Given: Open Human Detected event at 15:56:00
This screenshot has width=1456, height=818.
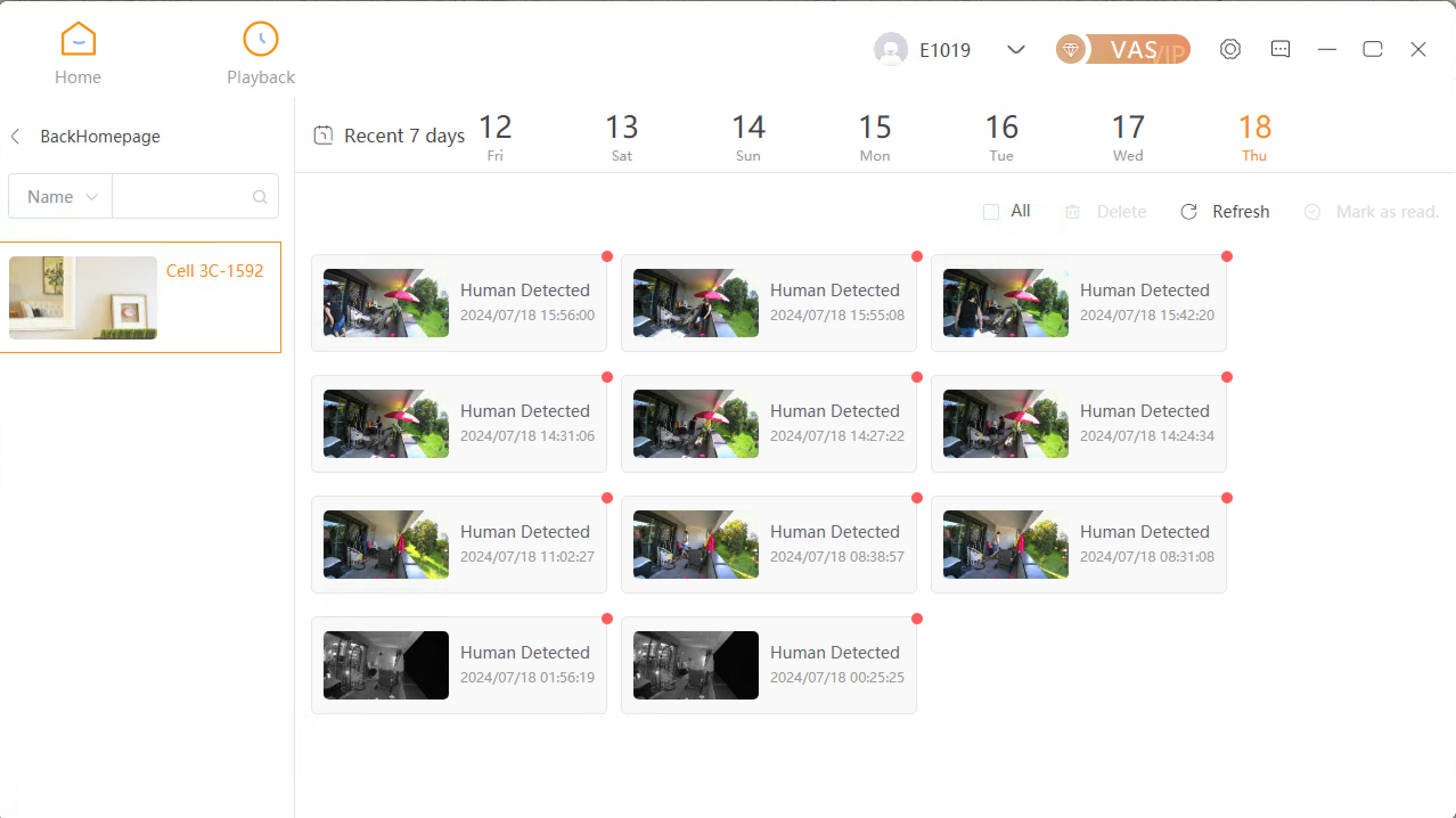Looking at the screenshot, I should pos(459,303).
